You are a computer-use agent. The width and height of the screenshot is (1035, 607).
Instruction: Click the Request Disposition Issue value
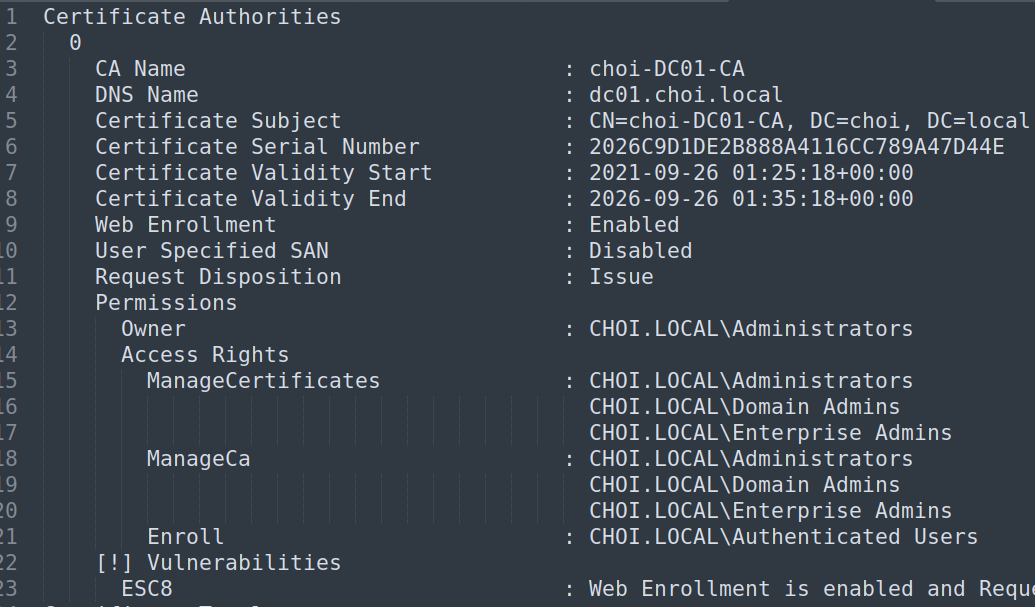point(621,277)
